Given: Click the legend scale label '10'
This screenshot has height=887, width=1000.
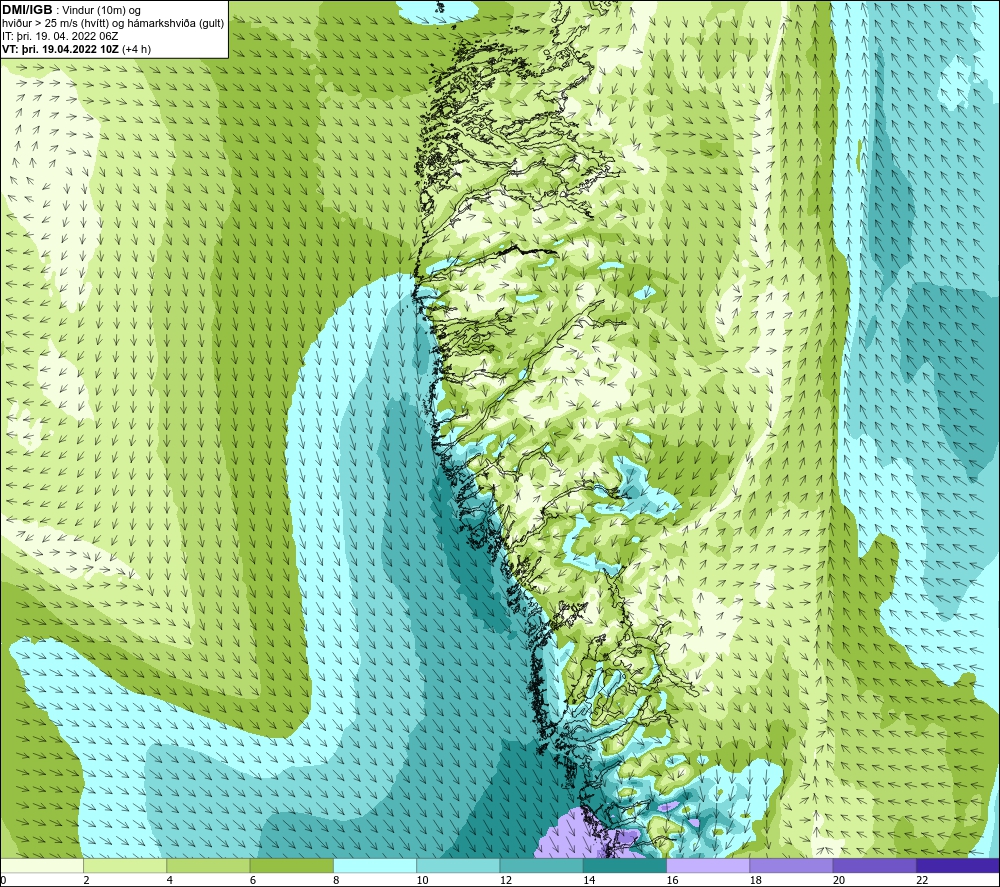Looking at the screenshot, I should click(x=423, y=881).
